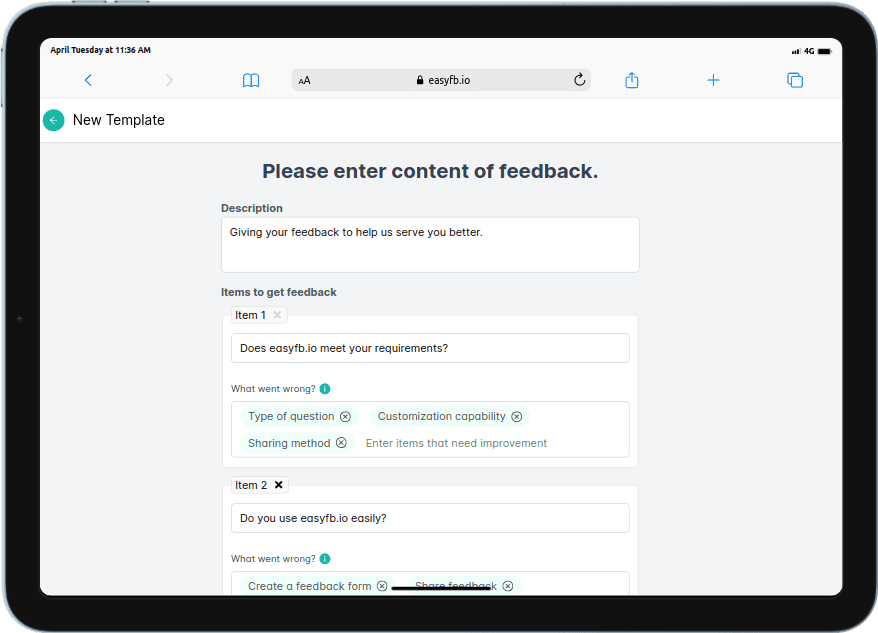Click the Please enter content of feedback heading
Viewport: 878px width, 633px height.
[430, 171]
